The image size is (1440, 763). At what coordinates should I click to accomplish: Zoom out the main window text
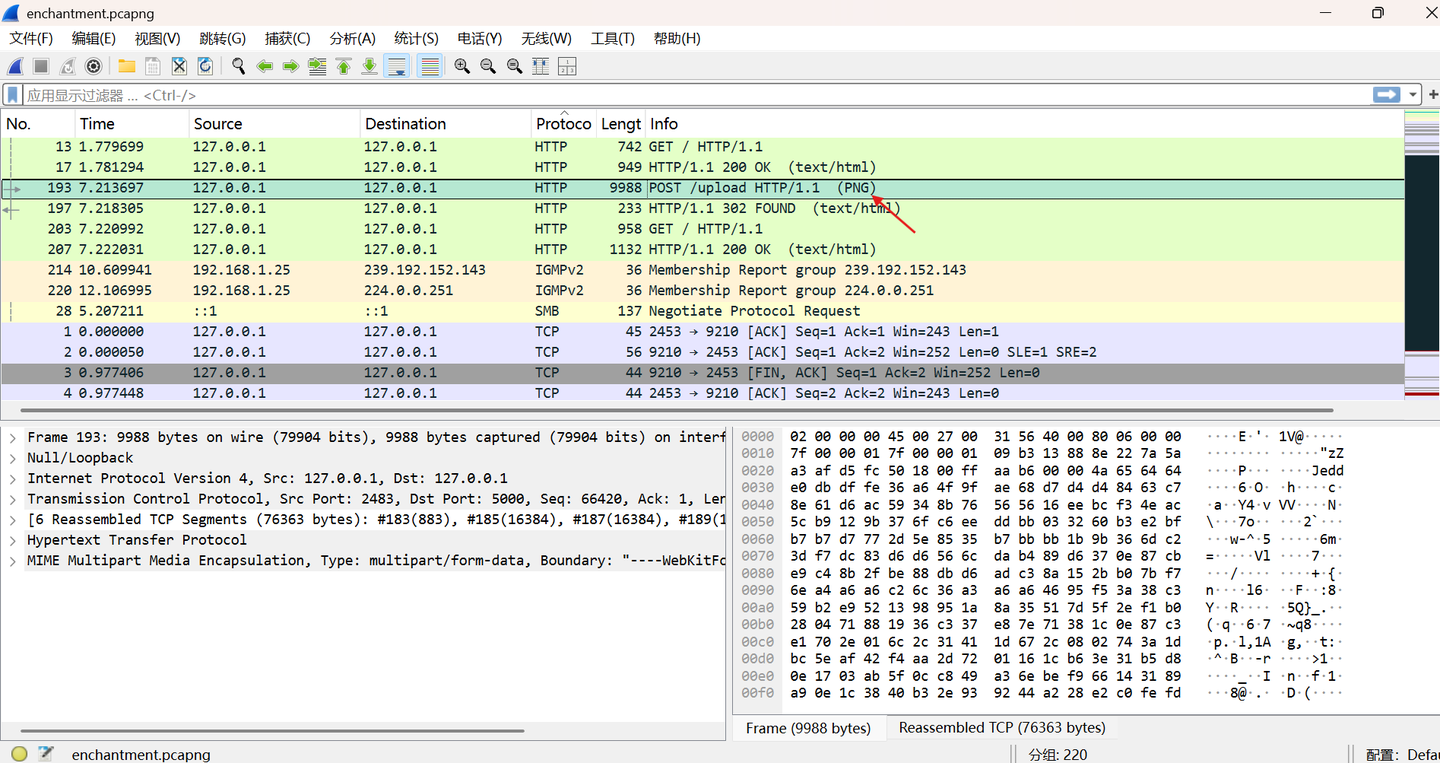tap(488, 66)
